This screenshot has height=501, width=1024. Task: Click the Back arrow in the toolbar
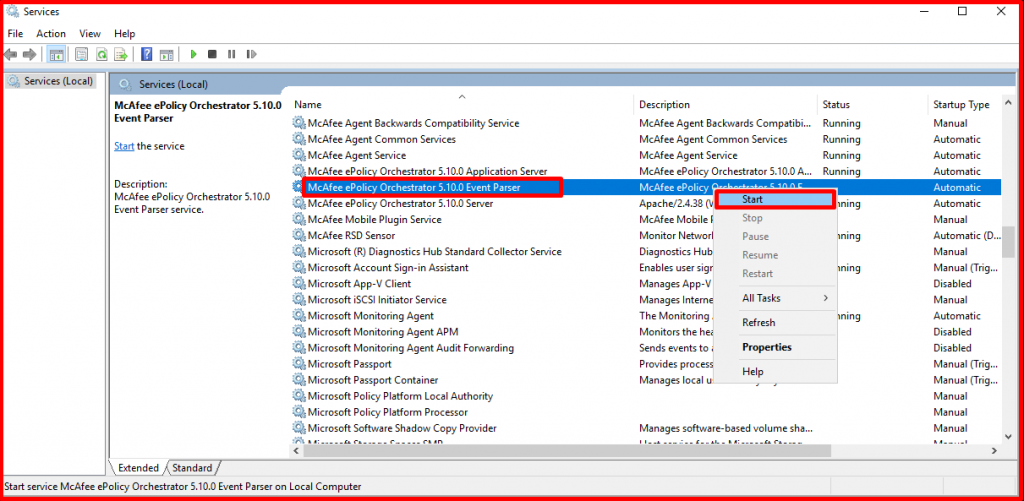(10, 54)
